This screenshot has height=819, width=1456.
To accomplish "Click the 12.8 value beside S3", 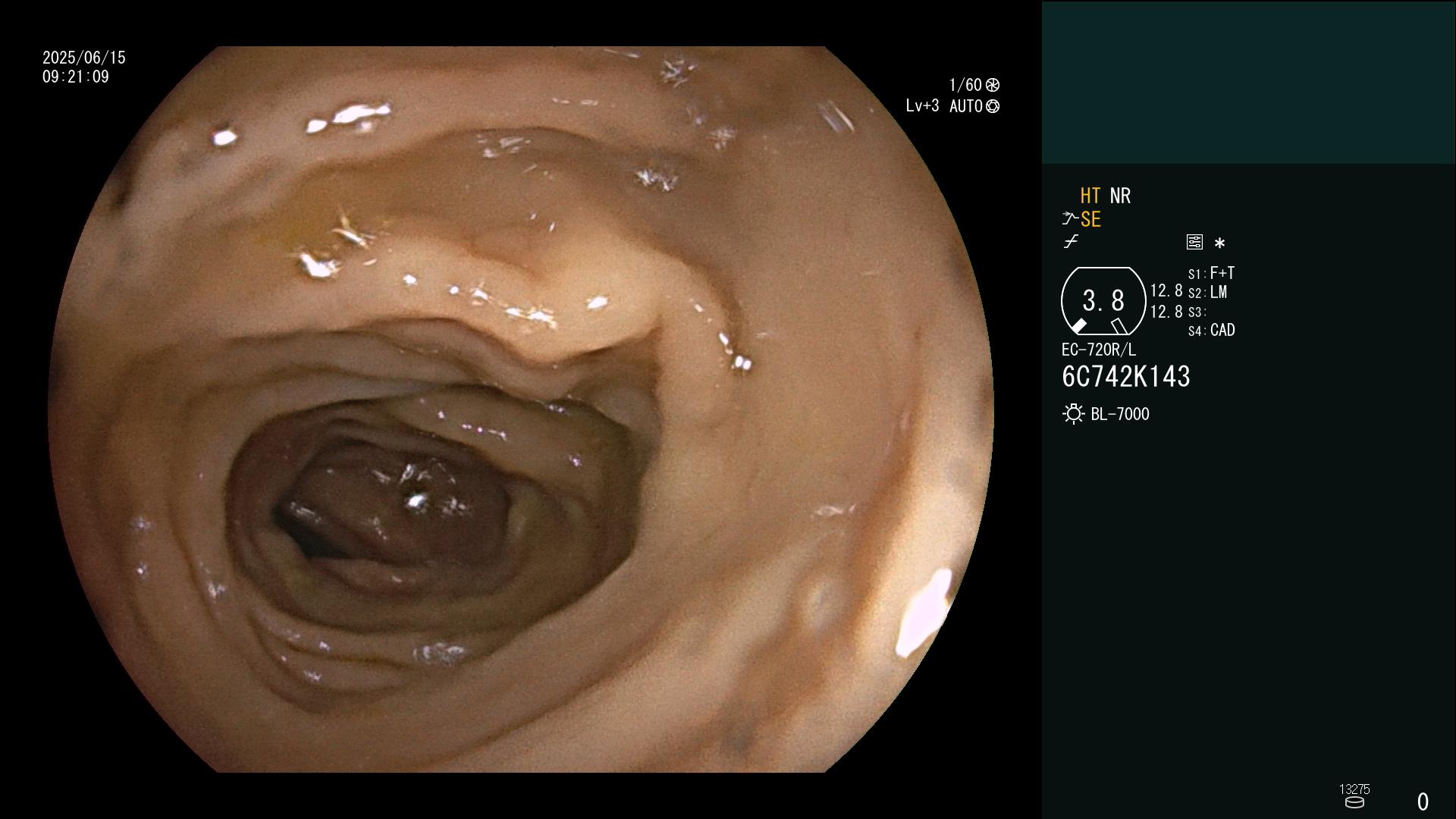I will click(x=1166, y=311).
